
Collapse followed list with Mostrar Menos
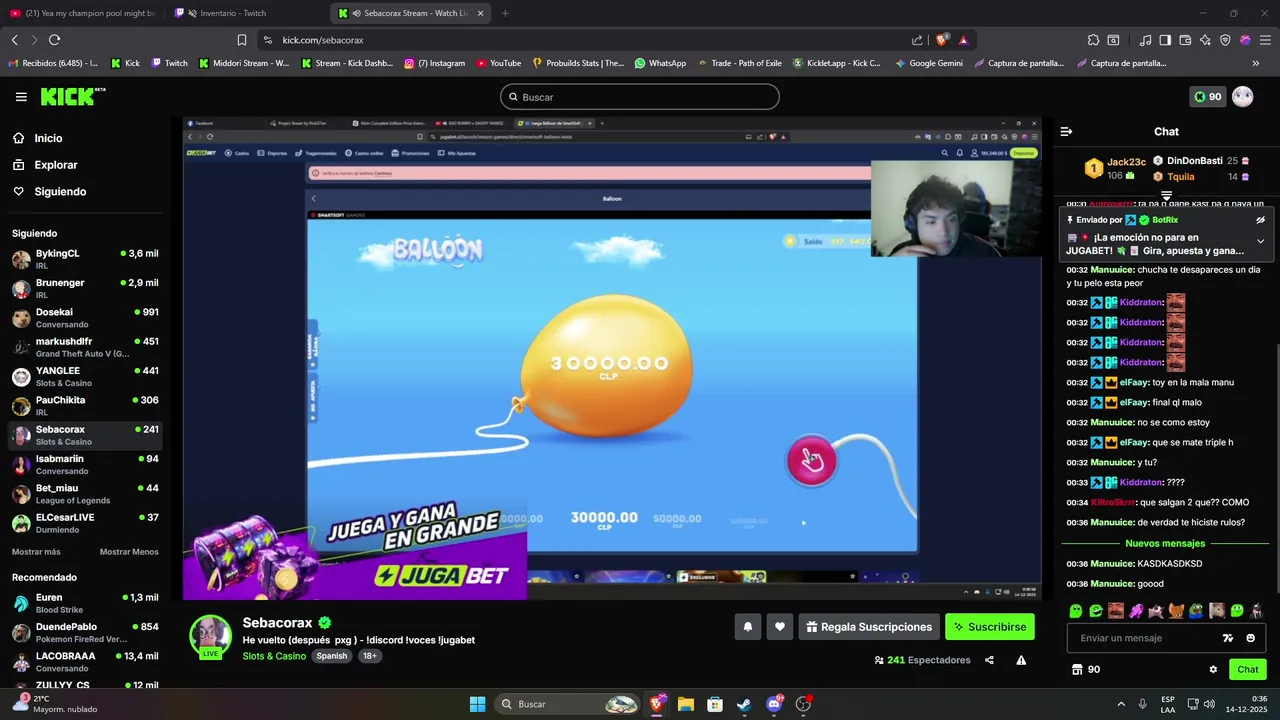coord(129,552)
